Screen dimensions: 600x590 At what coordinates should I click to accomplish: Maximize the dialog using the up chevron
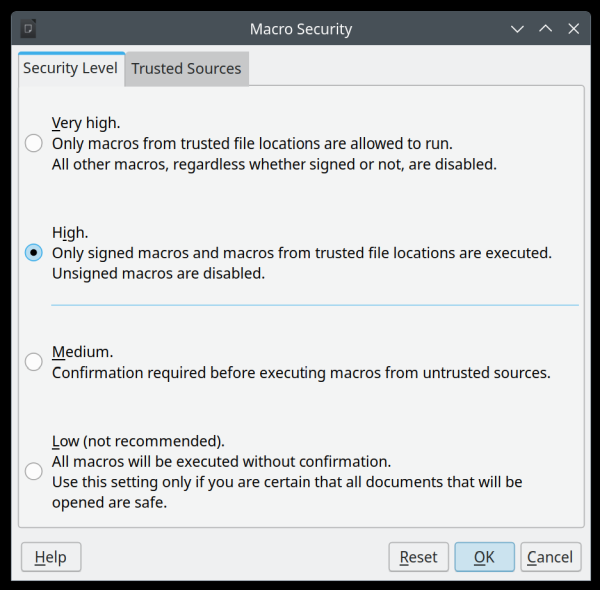[546, 29]
